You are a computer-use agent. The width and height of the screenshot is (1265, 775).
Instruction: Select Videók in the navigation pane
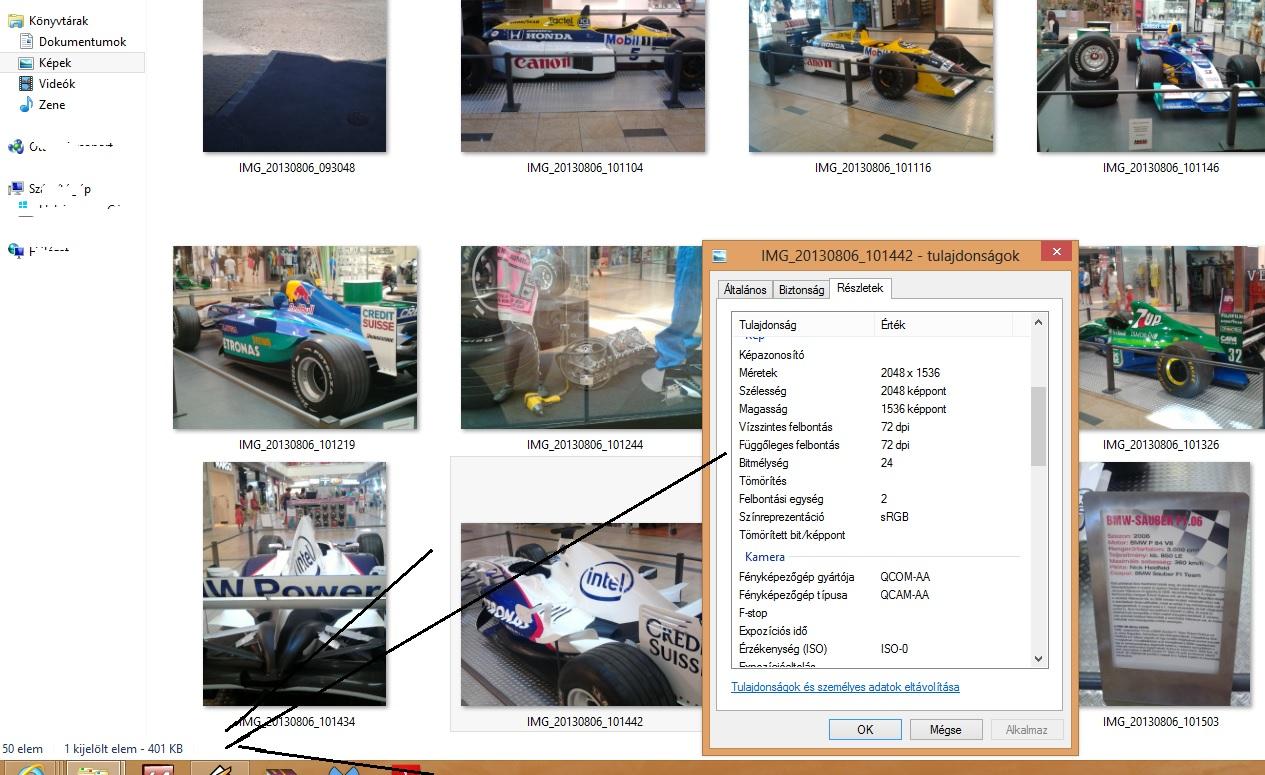[x=57, y=84]
